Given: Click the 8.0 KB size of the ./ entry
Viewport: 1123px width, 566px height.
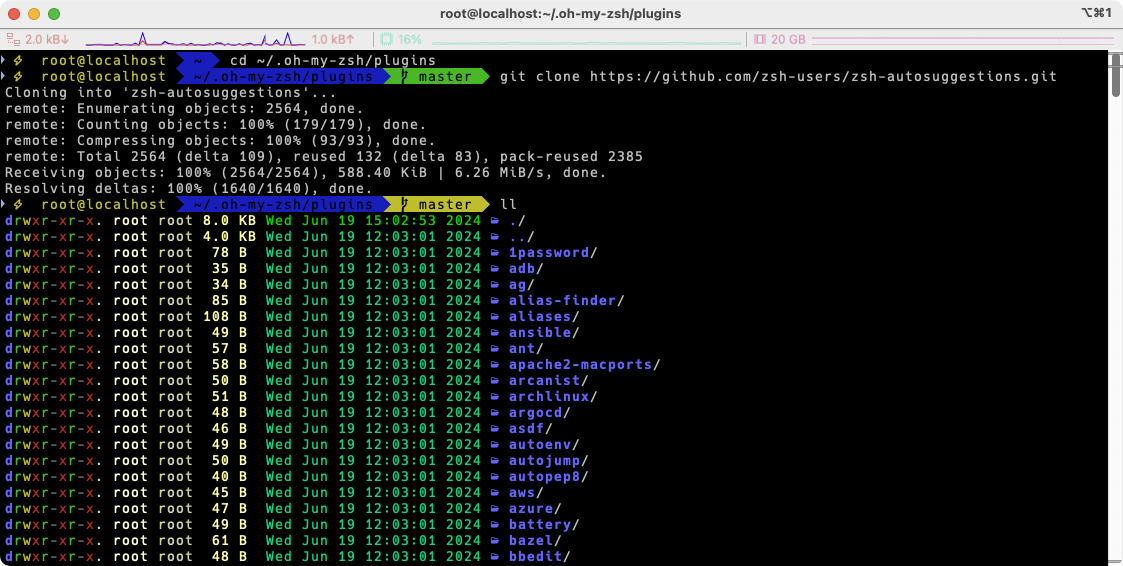Looking at the screenshot, I should [229, 221].
